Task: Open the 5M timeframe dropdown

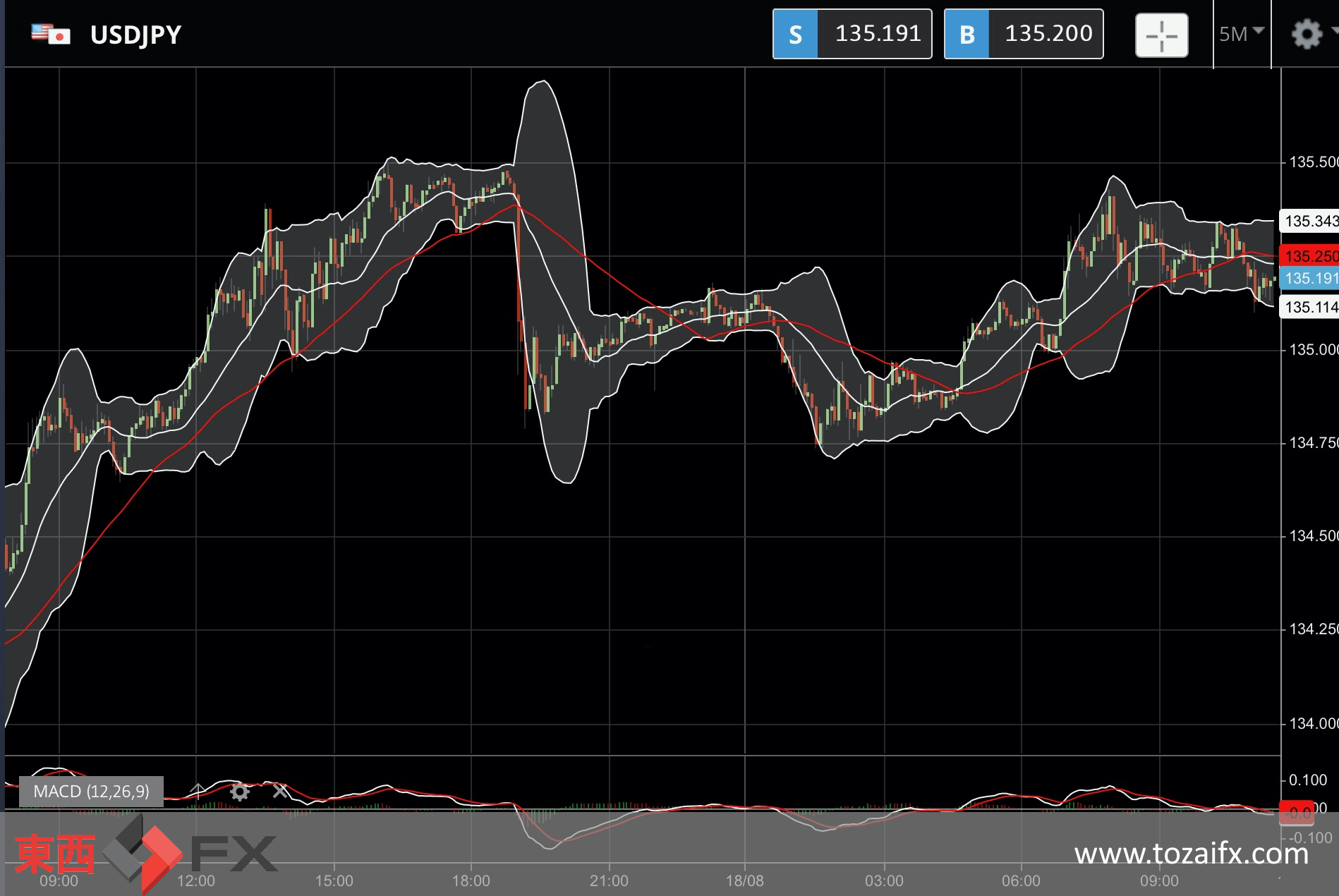Action: coord(1241,34)
